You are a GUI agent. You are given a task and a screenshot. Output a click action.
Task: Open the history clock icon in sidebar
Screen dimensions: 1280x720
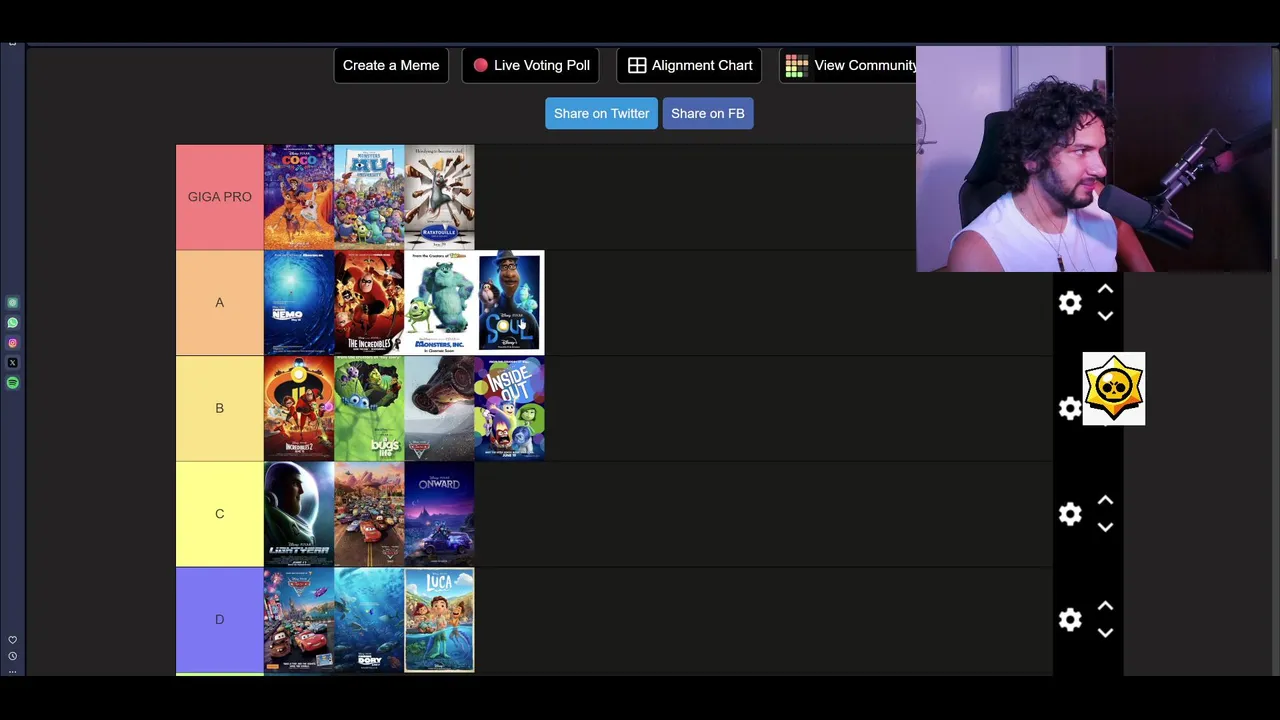12,657
